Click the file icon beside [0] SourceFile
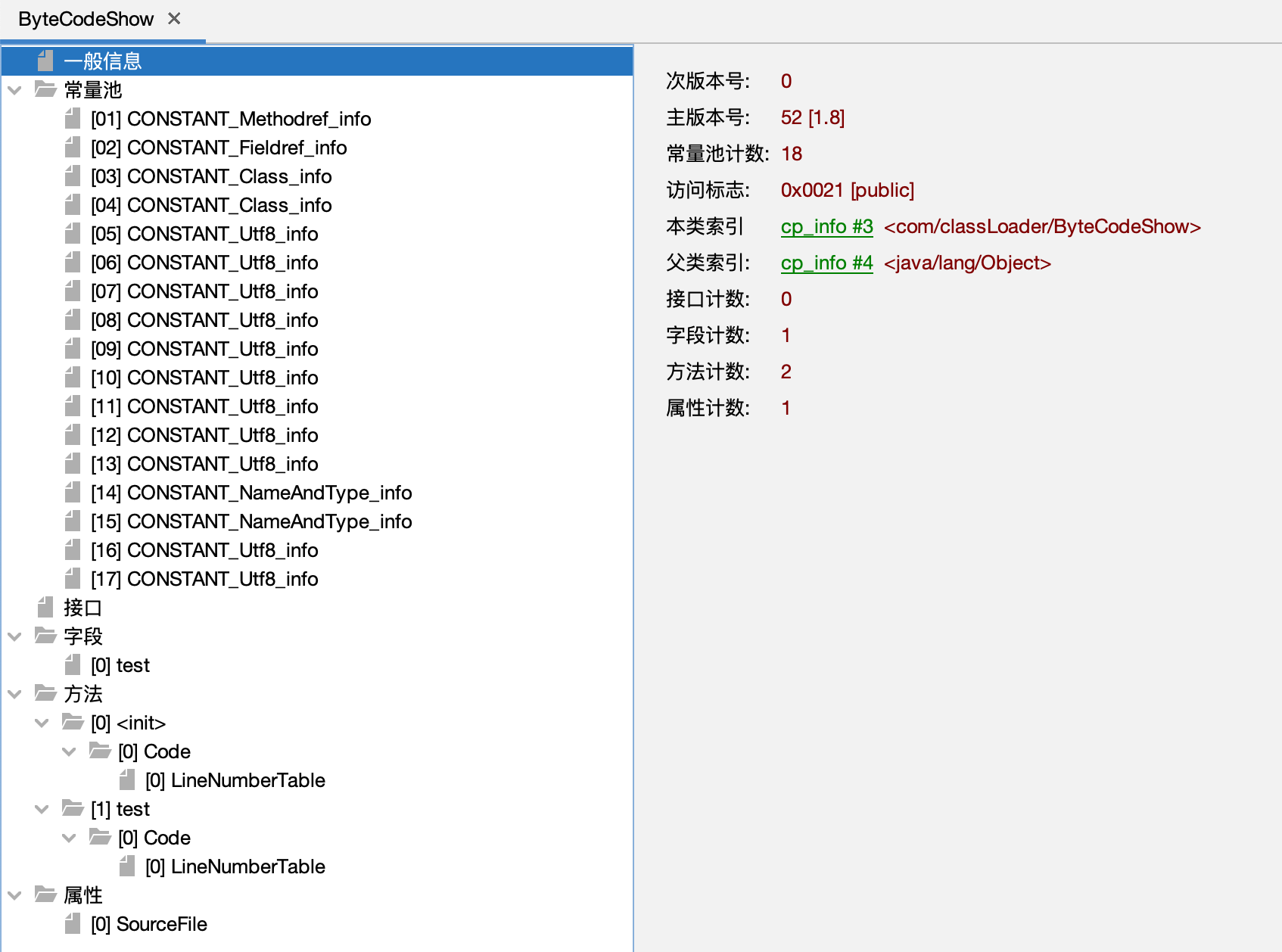Image resolution: width=1282 pixels, height=952 pixels. click(73, 924)
